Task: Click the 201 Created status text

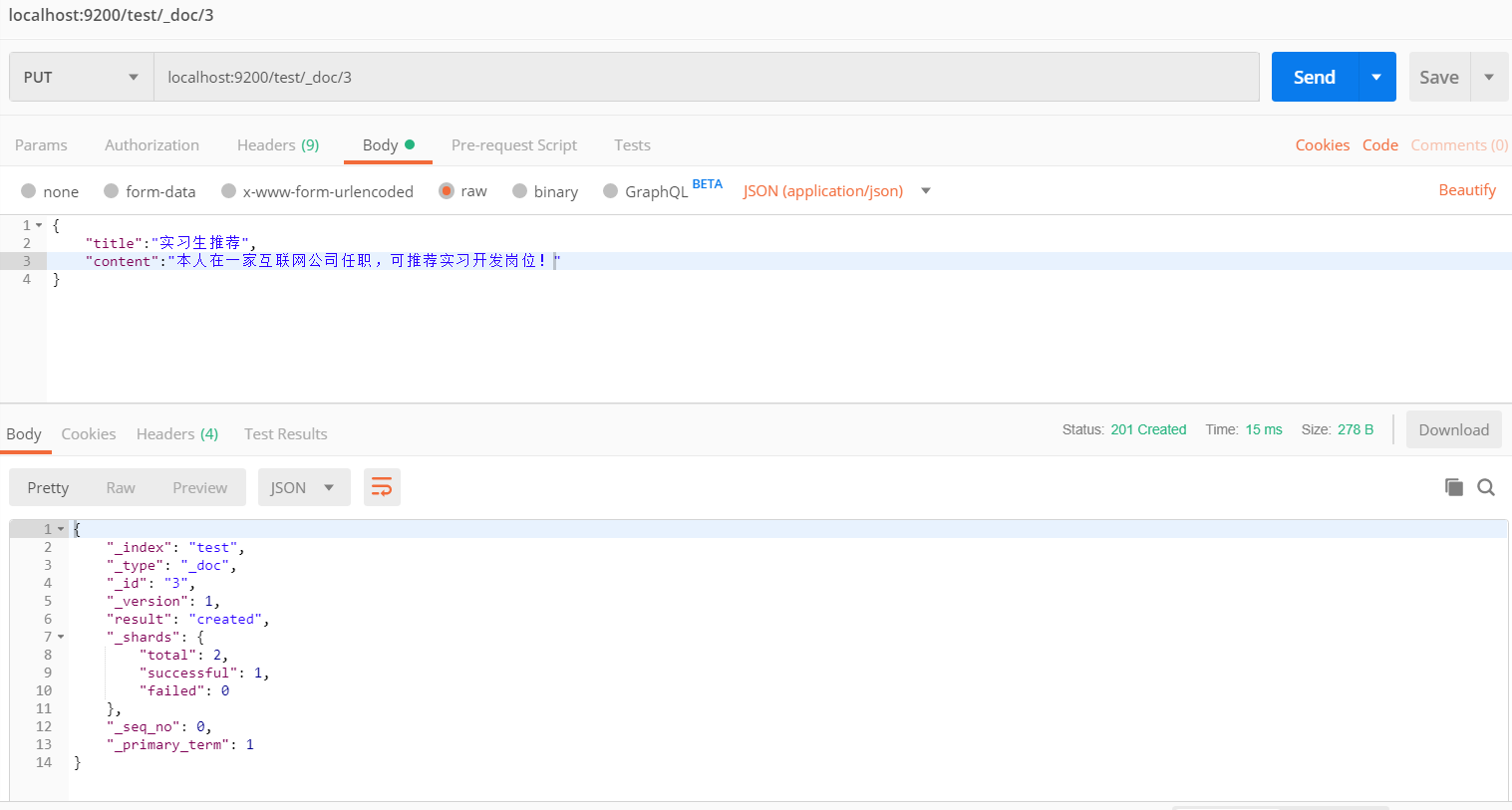Action: point(1148,429)
